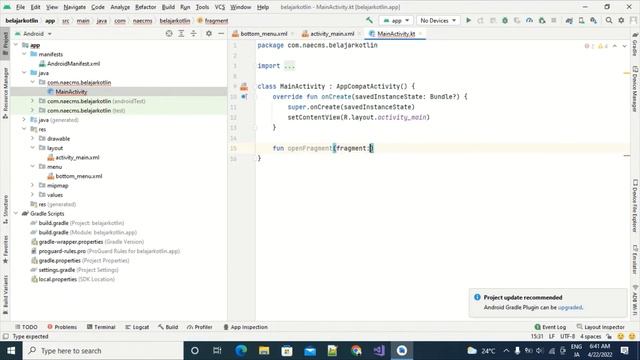Open Device Manager icon in top toolbar
This screenshot has width=640, height=360.
click(x=581, y=20)
